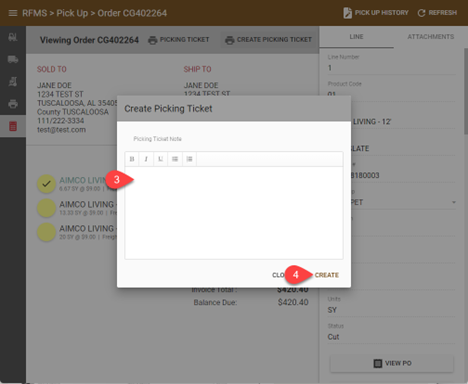Viewport: 468px width, 384px height.
Task: Click inside the Picking Ticket Note text area
Action: point(234,213)
